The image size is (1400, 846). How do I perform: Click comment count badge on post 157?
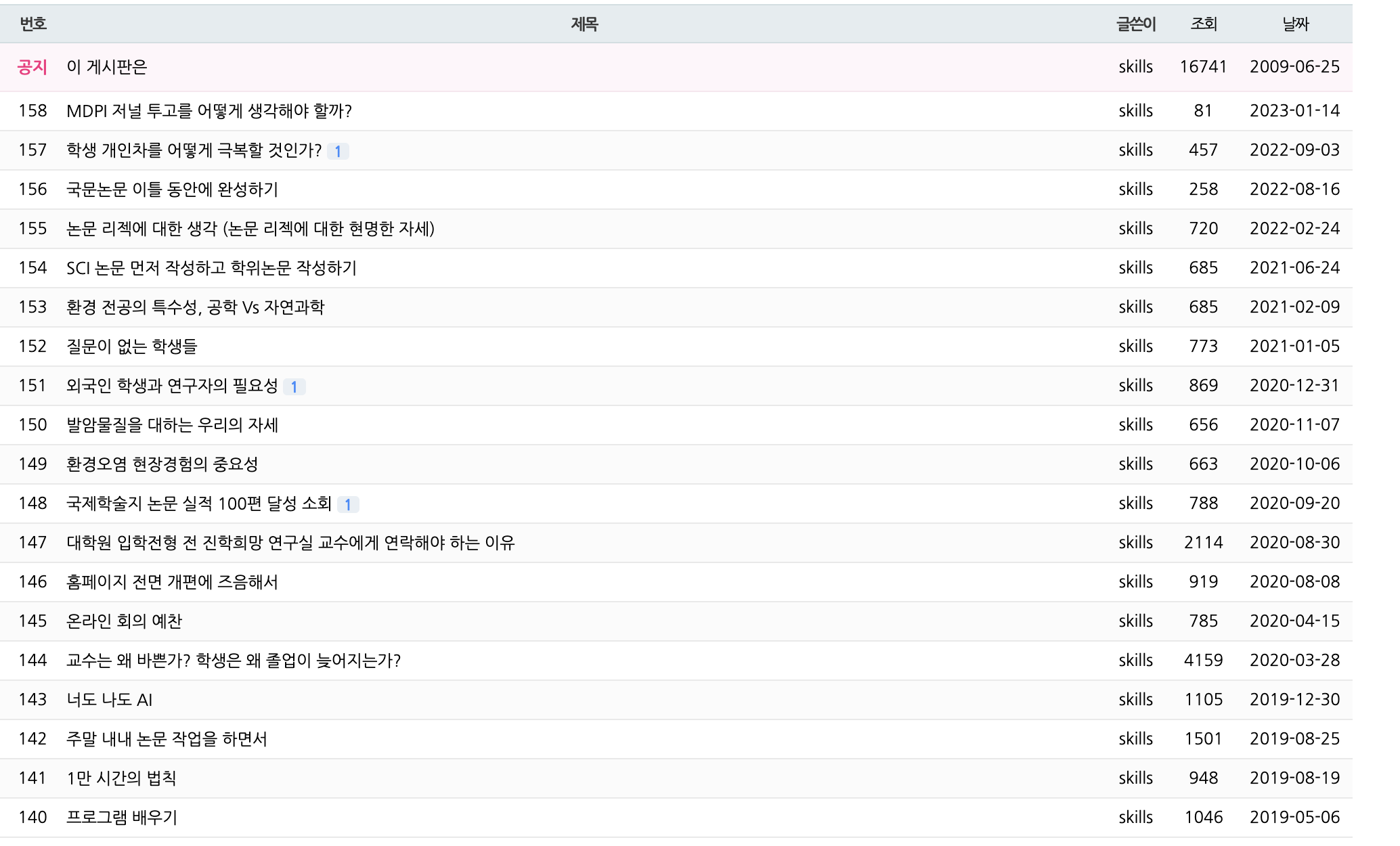click(338, 152)
